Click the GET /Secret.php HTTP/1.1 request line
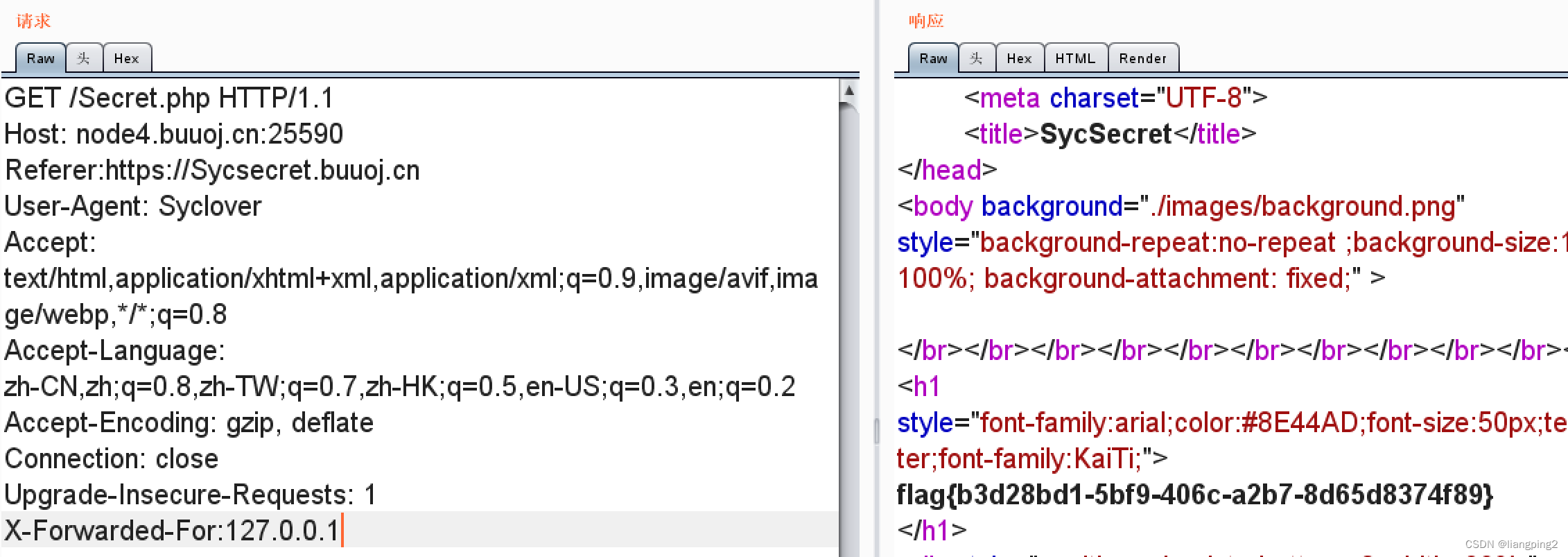 coord(169,98)
